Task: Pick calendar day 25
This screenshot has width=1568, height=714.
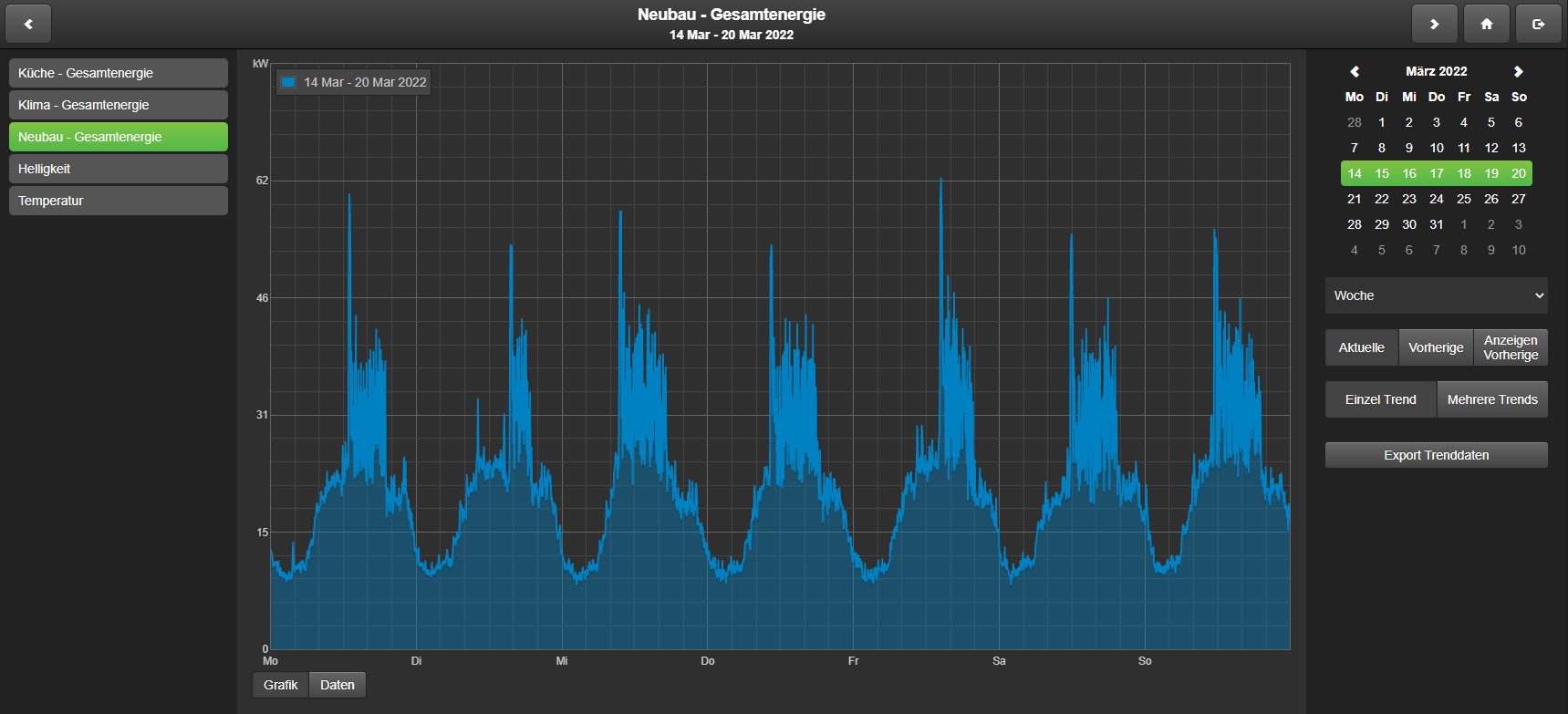Action: (1464, 199)
